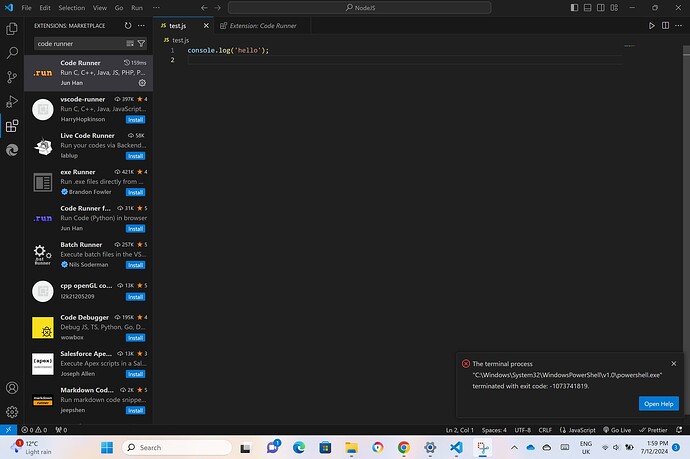The image size is (690, 459).
Task: Change encoding via UTF-8
Action: [523, 430]
